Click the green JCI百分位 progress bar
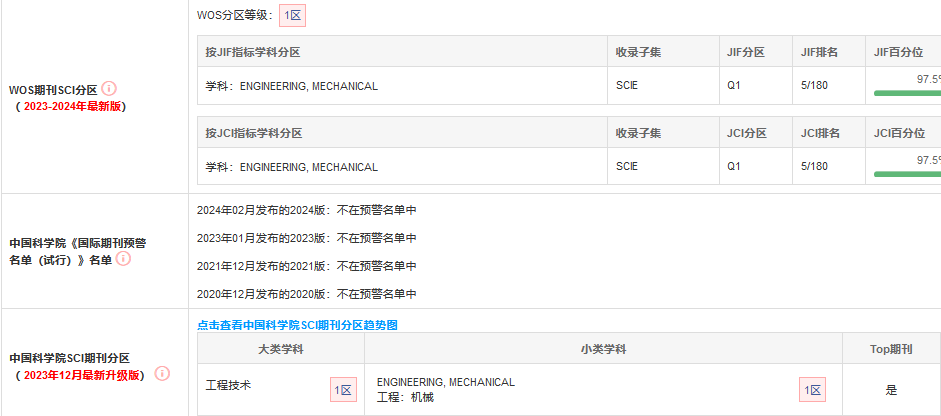This screenshot has width=941, height=416. pyautogui.click(x=907, y=173)
